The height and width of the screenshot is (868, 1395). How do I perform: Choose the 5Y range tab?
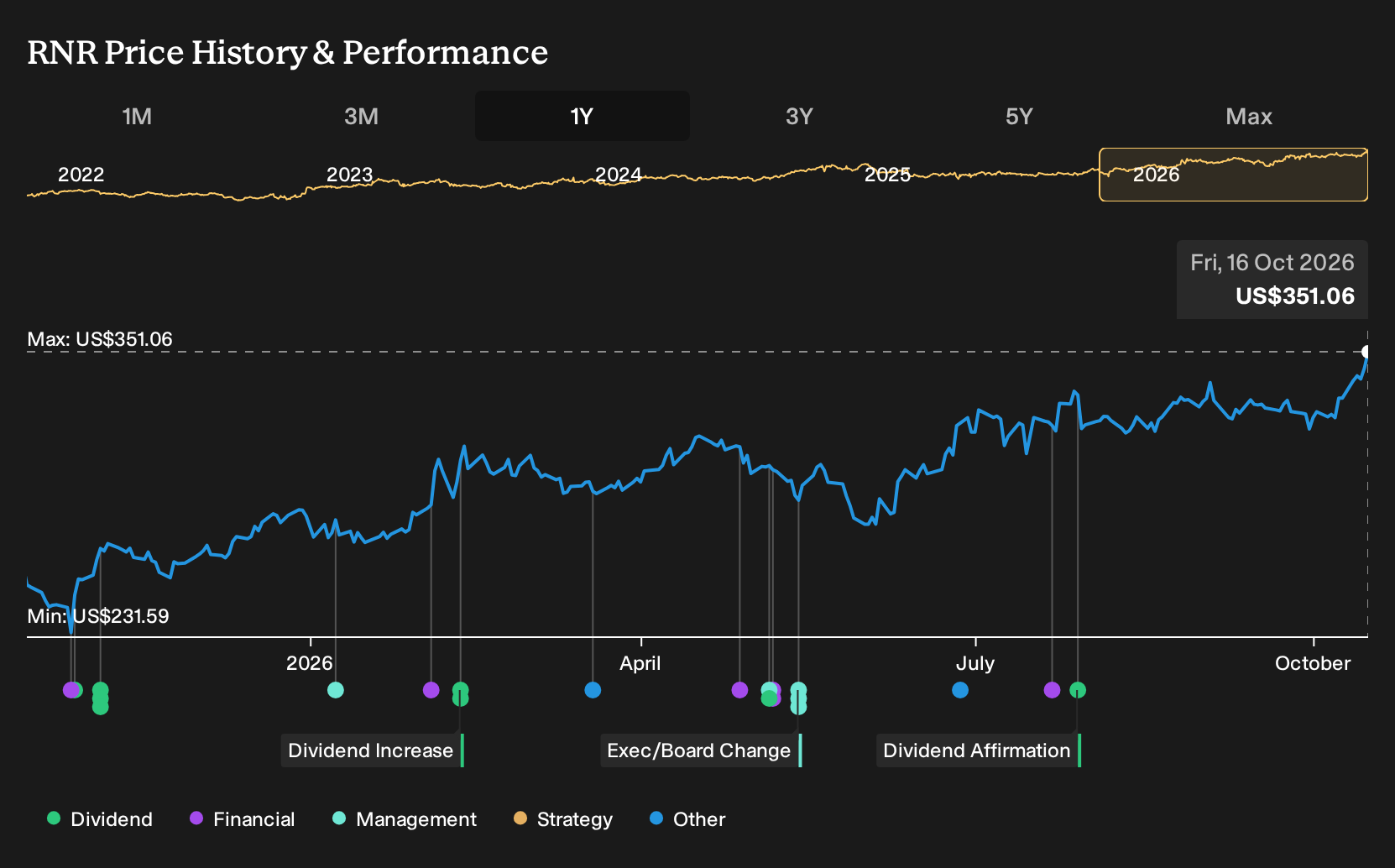[x=1019, y=116]
